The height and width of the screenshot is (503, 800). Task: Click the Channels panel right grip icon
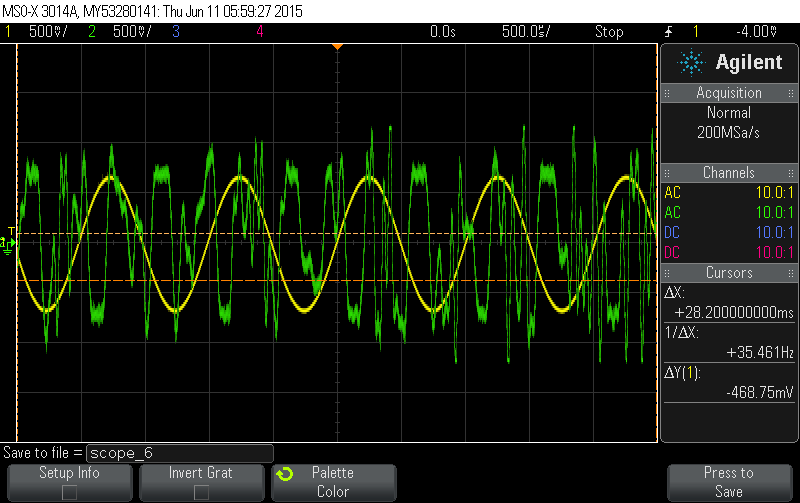791,173
